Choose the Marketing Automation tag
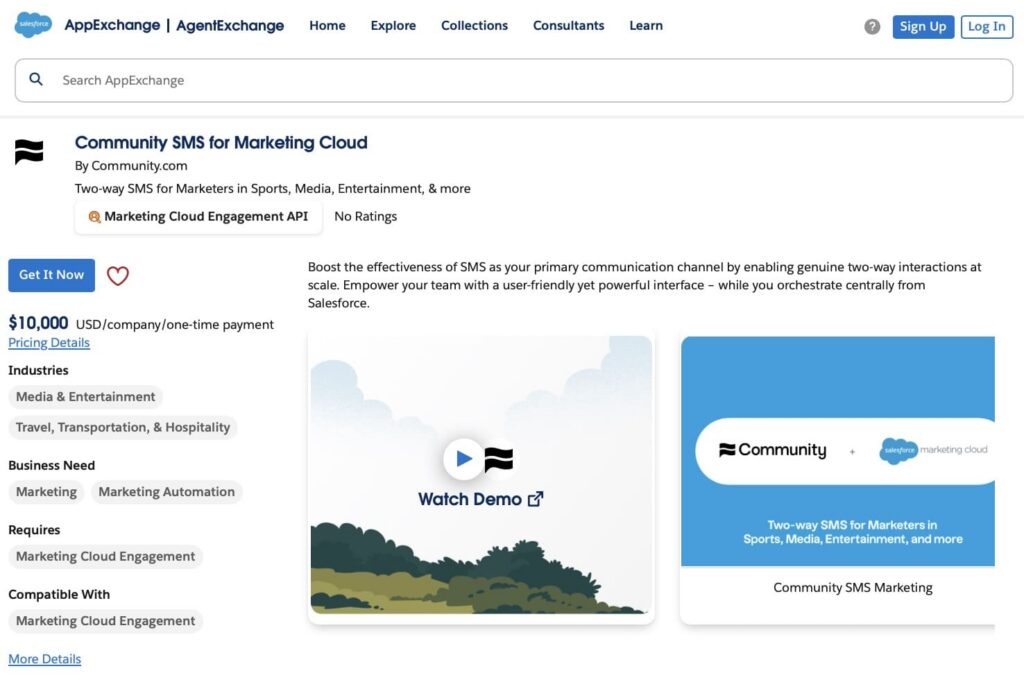 coord(167,492)
